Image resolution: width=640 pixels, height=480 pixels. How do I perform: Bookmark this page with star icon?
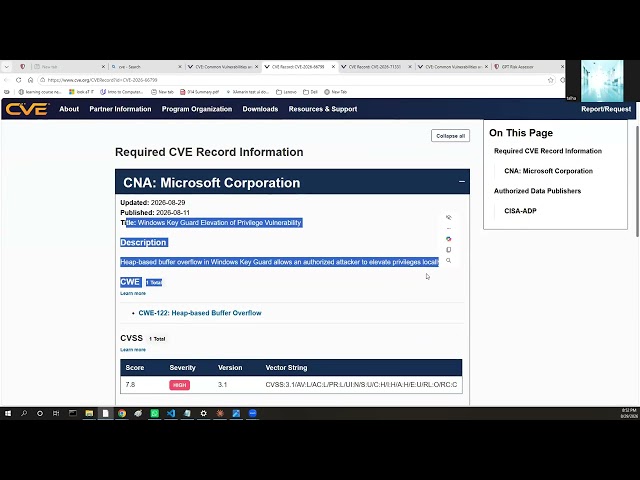550,80
